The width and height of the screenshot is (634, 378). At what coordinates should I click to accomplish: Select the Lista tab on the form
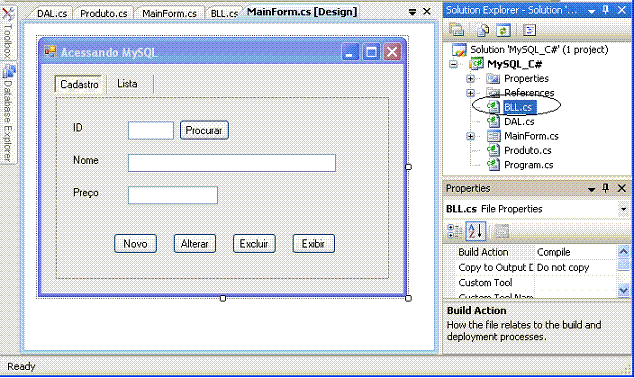coord(127,84)
